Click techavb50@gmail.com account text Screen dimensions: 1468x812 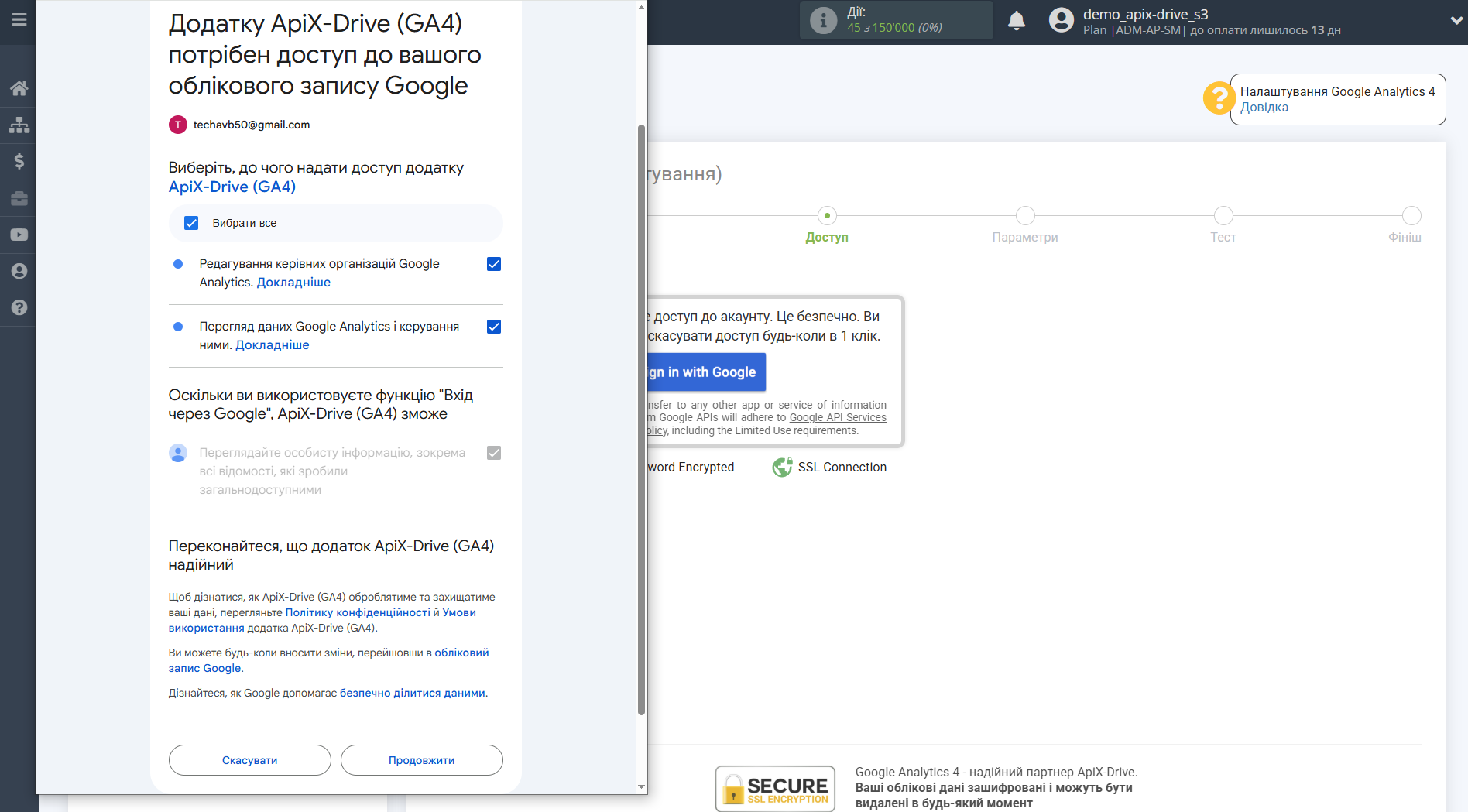(x=252, y=125)
